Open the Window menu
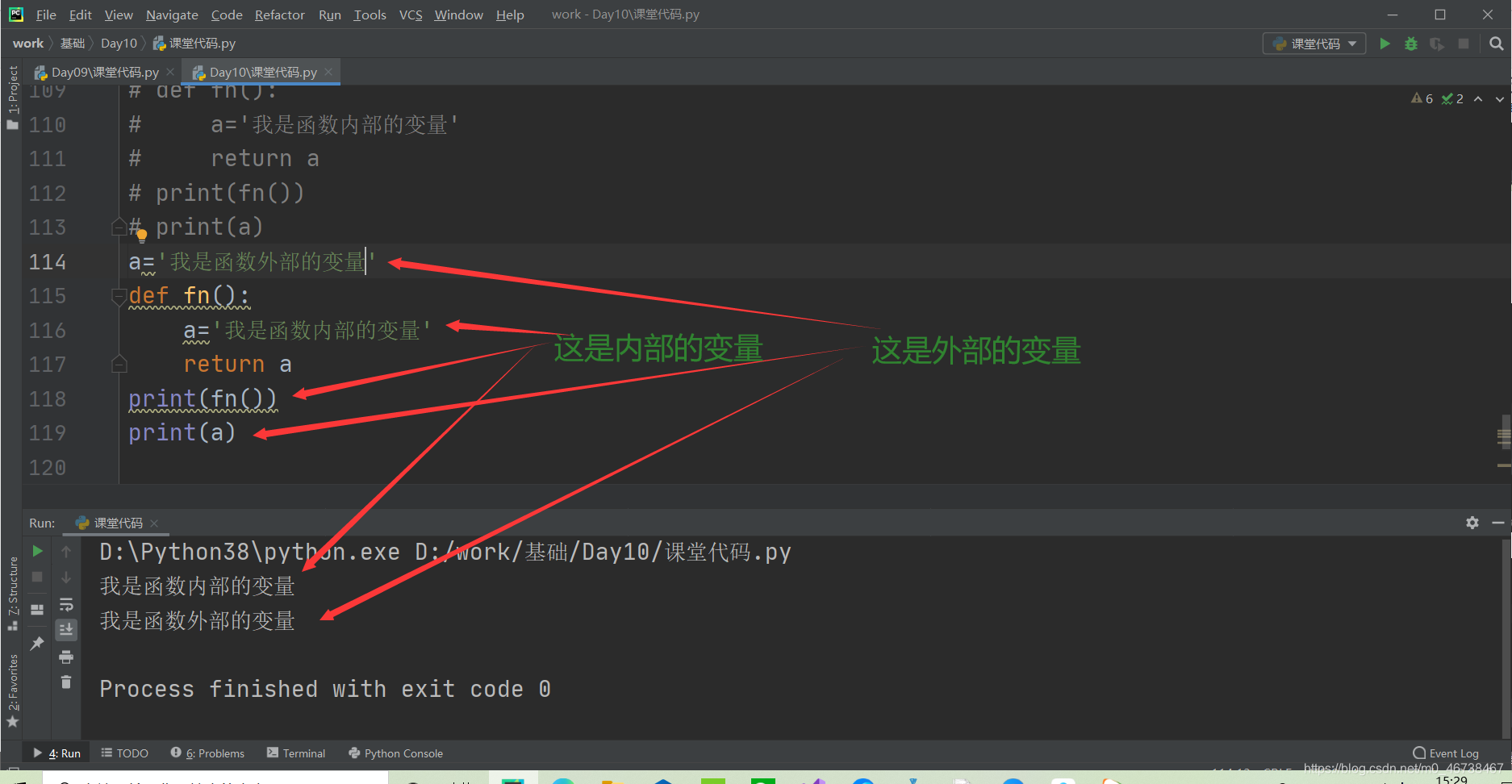1512x784 pixels. click(x=458, y=15)
